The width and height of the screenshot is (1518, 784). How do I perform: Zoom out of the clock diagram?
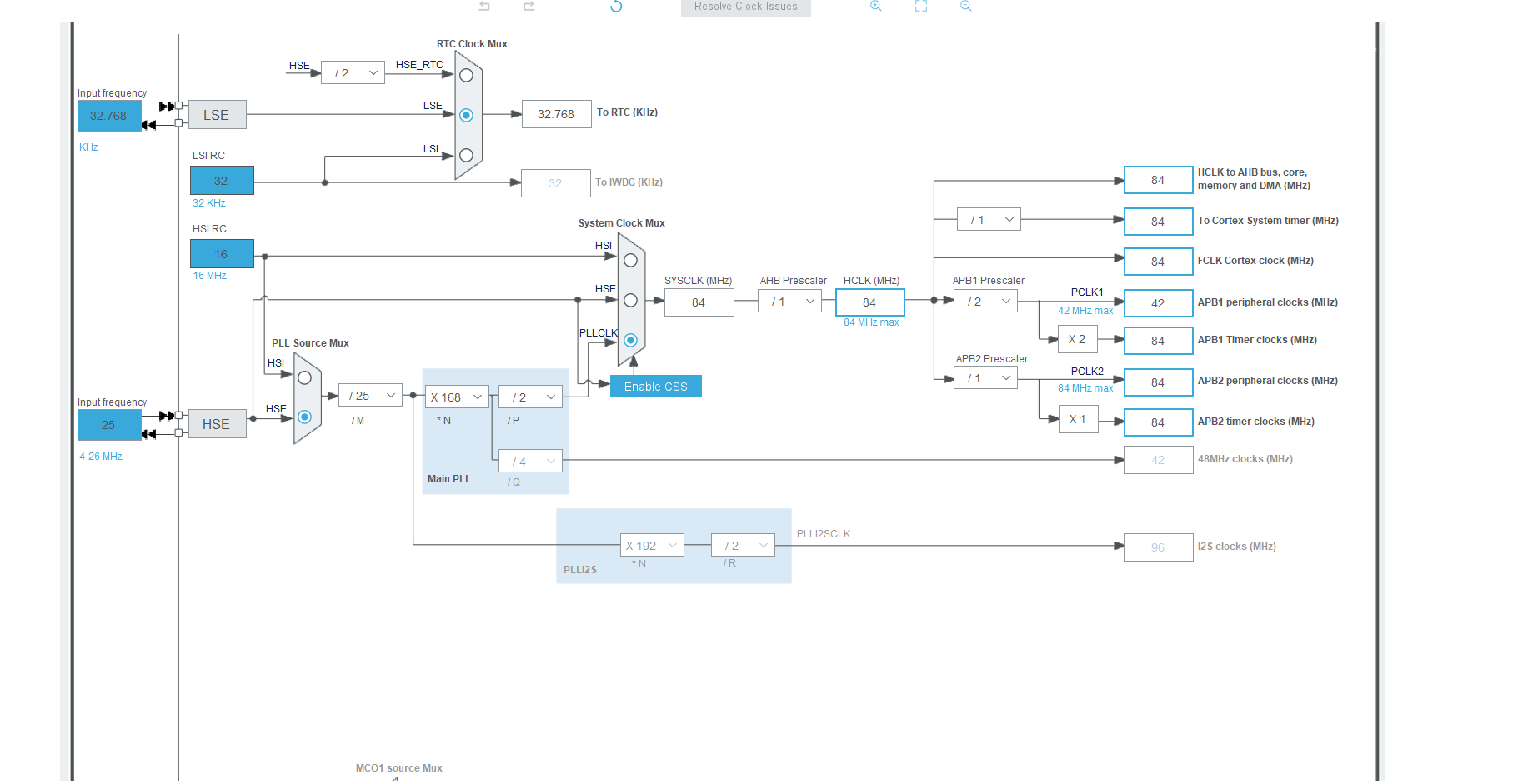965,6
